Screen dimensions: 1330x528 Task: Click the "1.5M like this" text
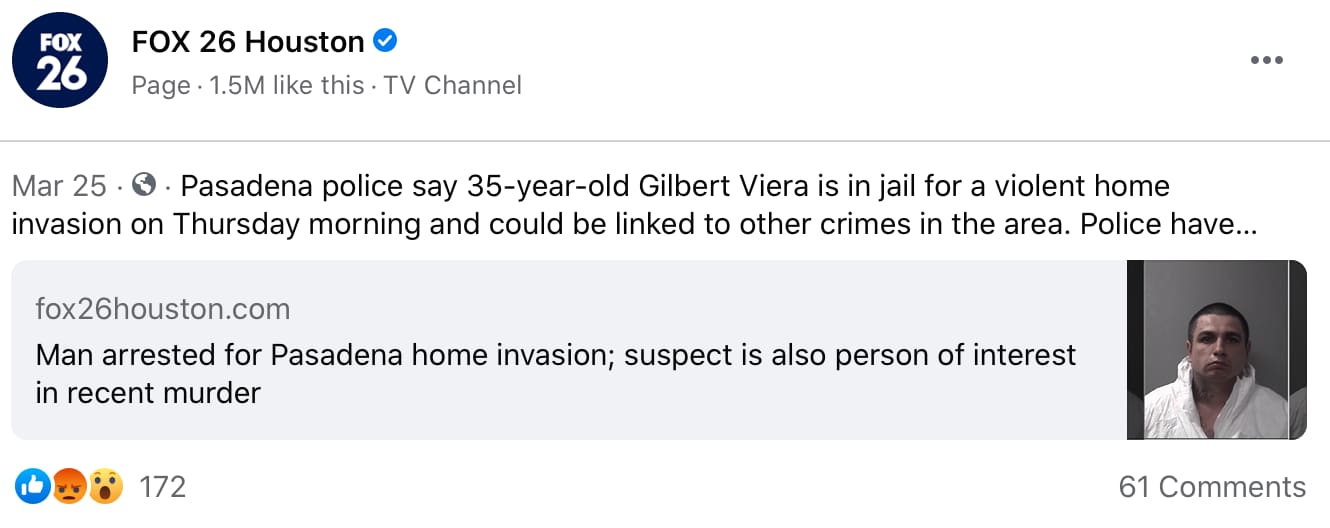pyautogui.click(x=286, y=86)
